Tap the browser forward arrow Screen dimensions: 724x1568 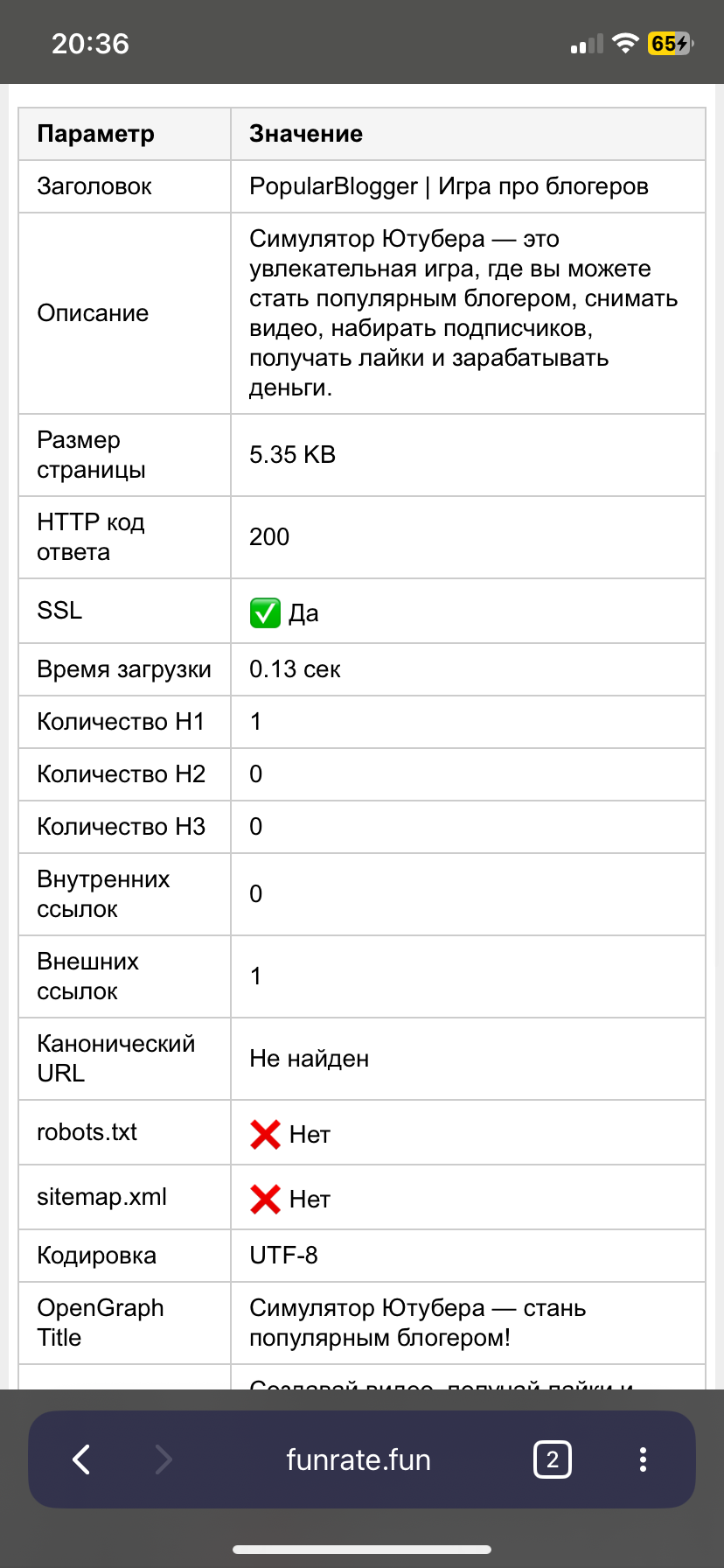pyautogui.click(x=164, y=1459)
